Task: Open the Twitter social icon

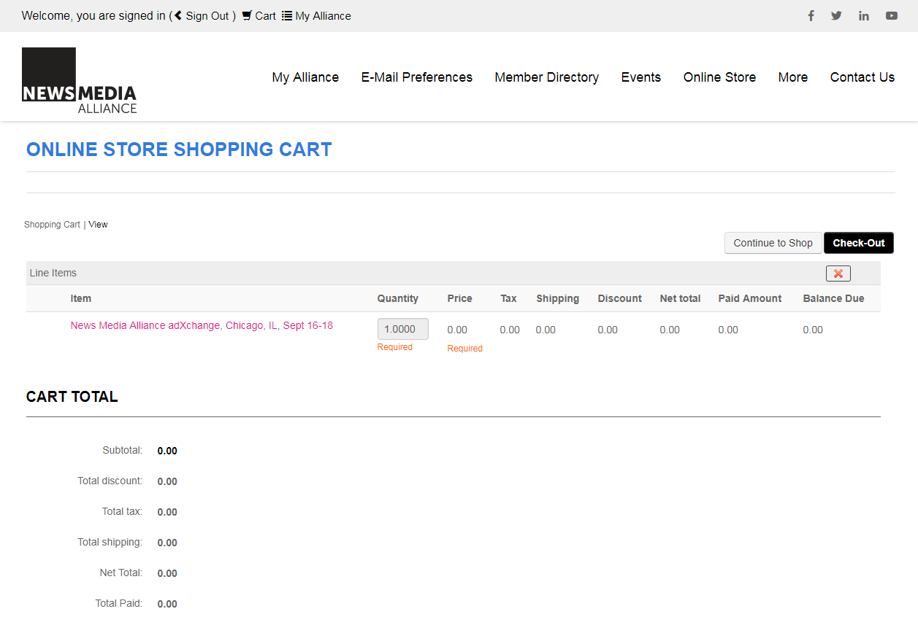Action: click(x=836, y=16)
